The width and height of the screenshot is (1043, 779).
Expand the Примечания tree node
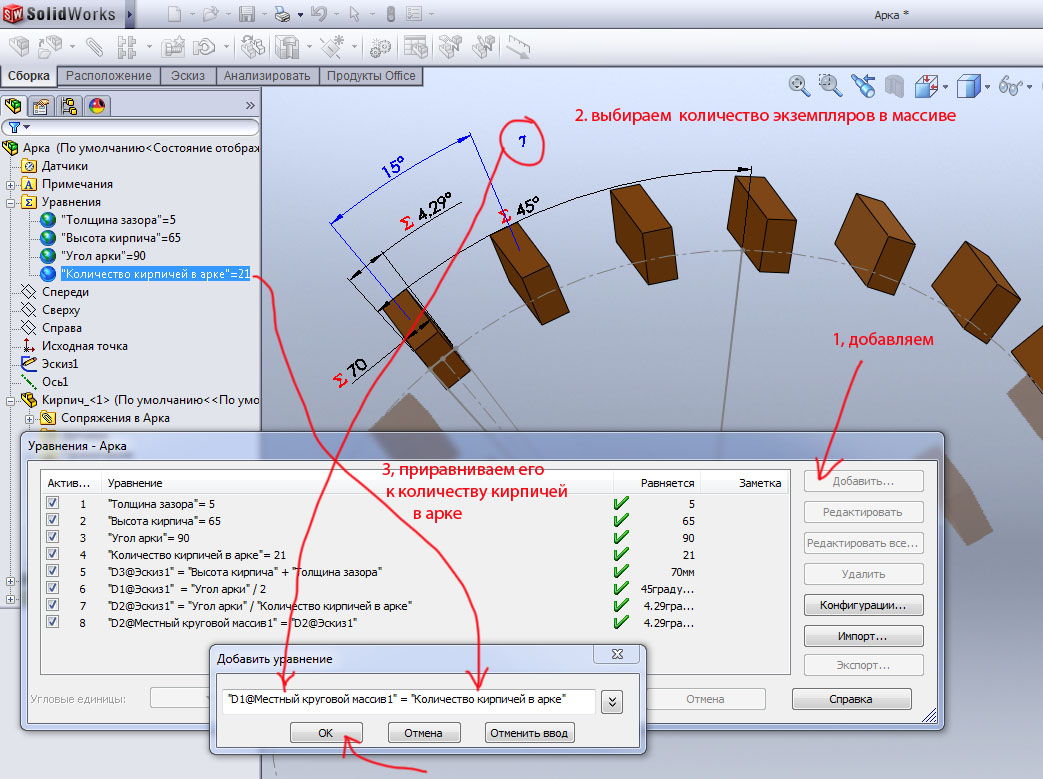tap(10, 184)
